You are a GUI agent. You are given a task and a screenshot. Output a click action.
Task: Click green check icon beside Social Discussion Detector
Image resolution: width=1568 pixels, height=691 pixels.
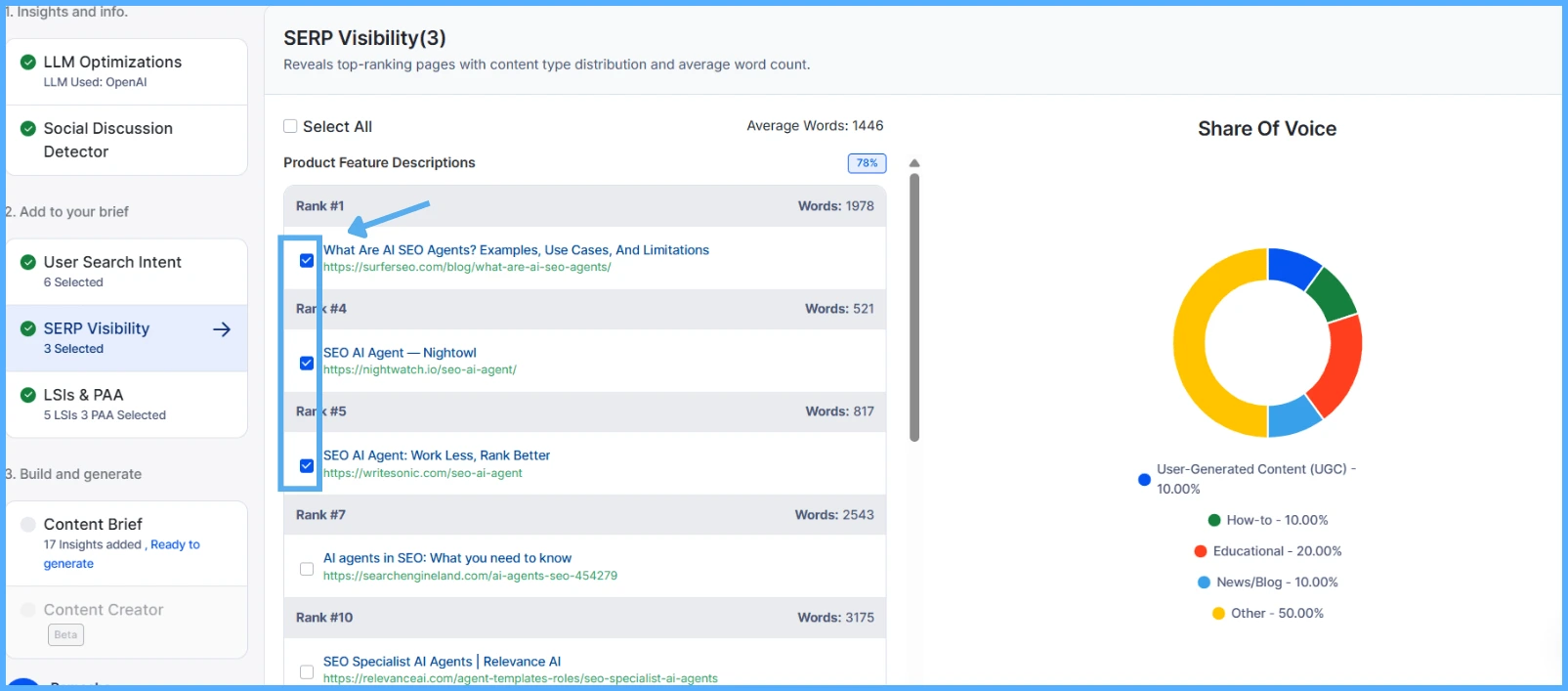(28, 129)
